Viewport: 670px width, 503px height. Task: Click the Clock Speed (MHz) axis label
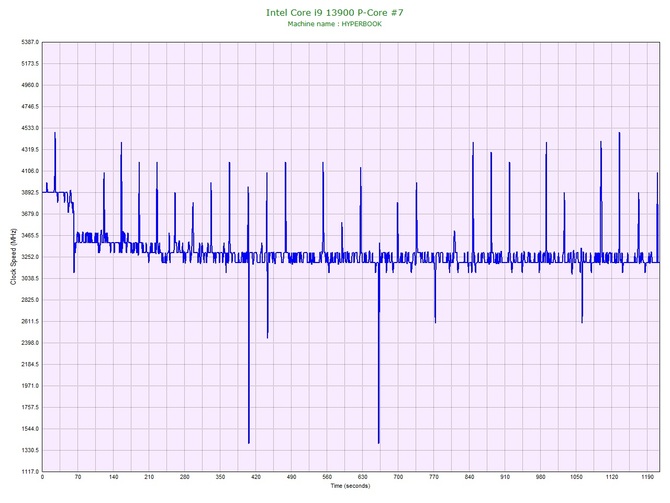14,257
